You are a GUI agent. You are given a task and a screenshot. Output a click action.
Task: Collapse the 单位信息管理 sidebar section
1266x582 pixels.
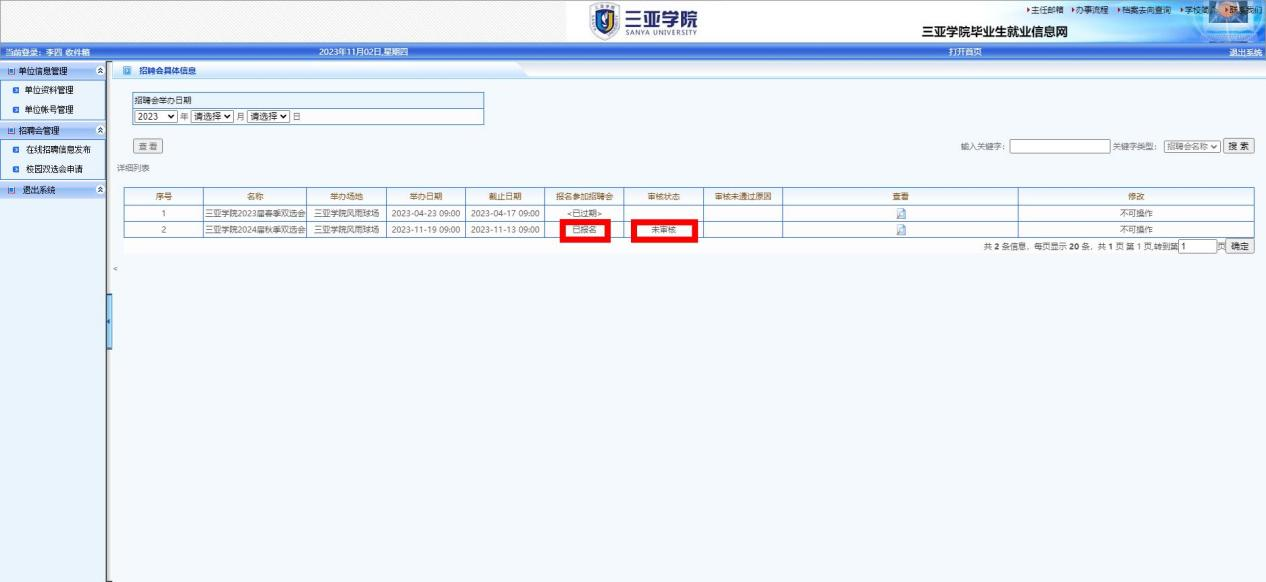(98, 71)
